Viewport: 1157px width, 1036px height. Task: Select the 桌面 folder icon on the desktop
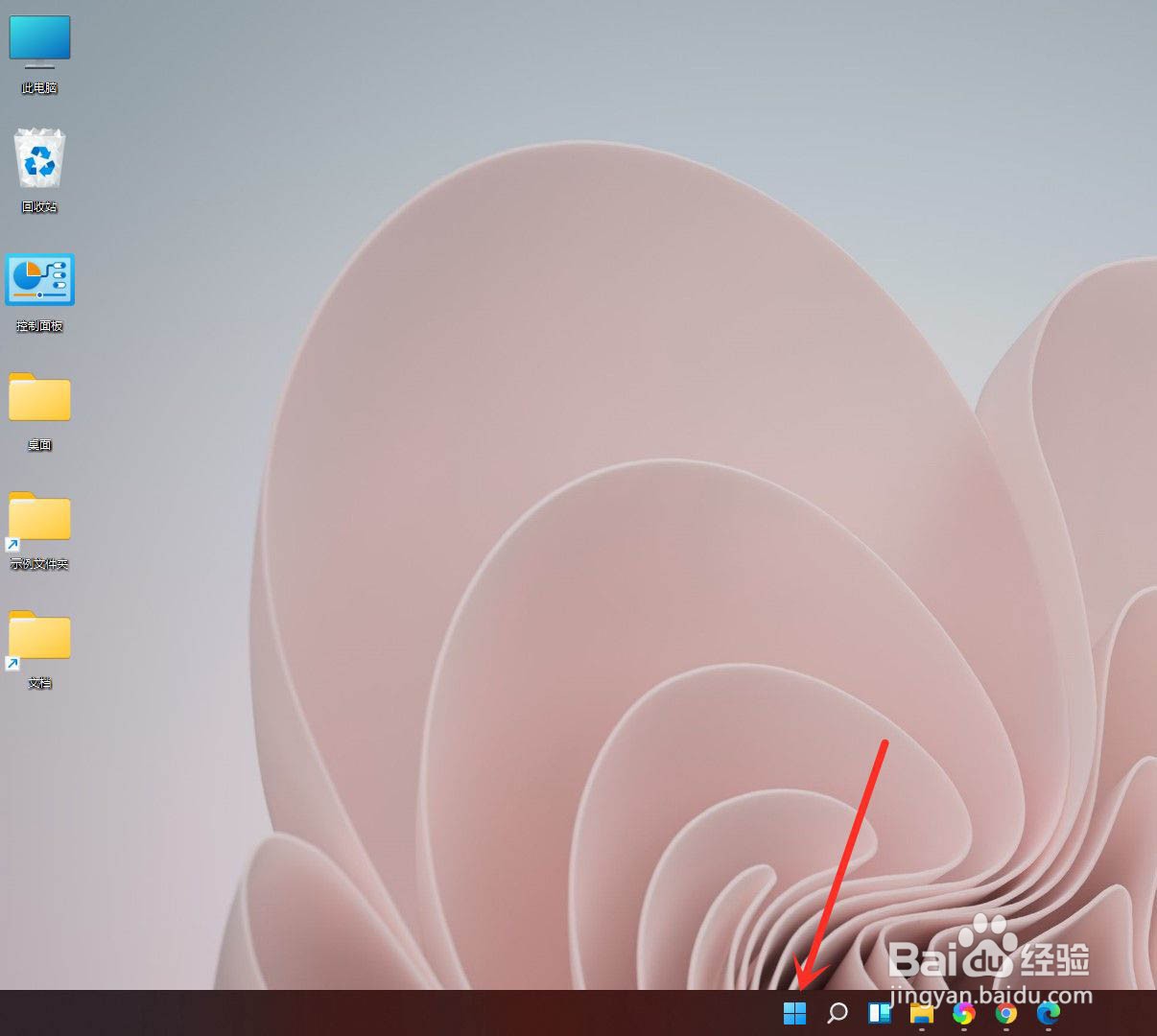click(x=39, y=401)
